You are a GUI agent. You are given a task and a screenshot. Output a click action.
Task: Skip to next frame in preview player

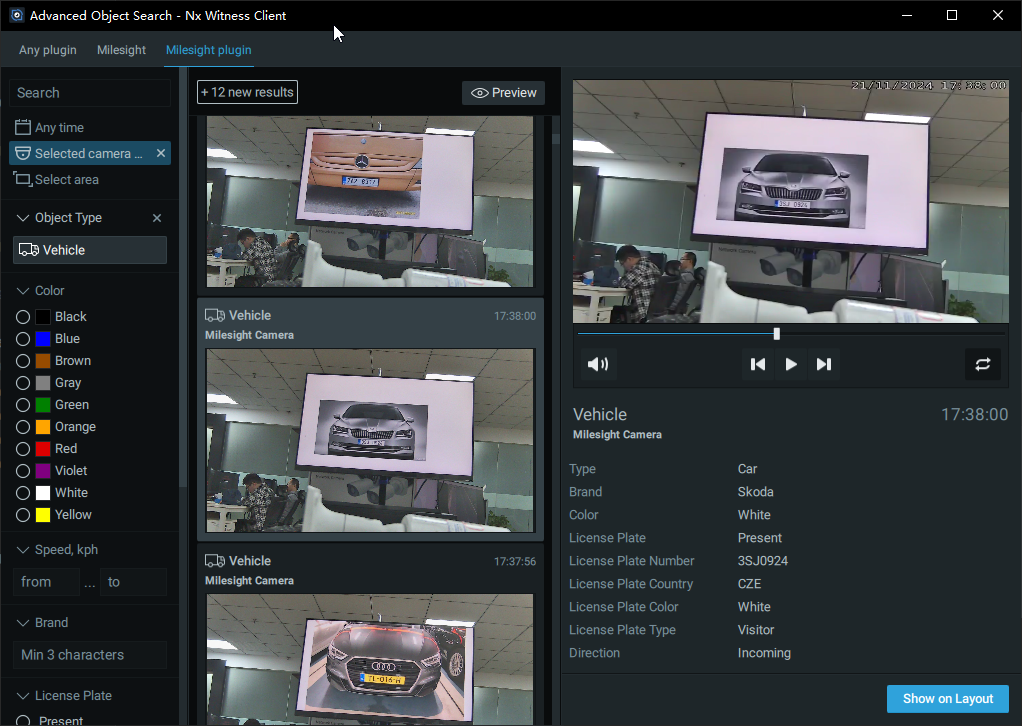tap(824, 364)
